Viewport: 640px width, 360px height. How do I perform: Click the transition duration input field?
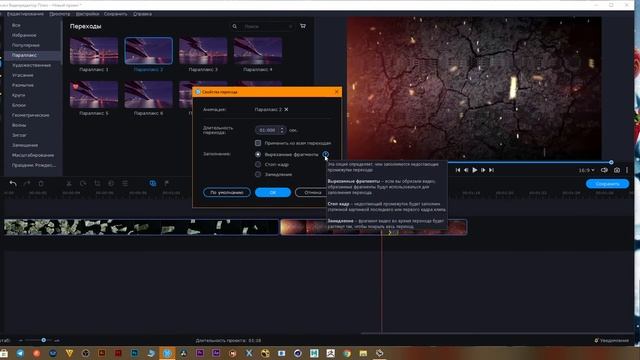[267, 130]
